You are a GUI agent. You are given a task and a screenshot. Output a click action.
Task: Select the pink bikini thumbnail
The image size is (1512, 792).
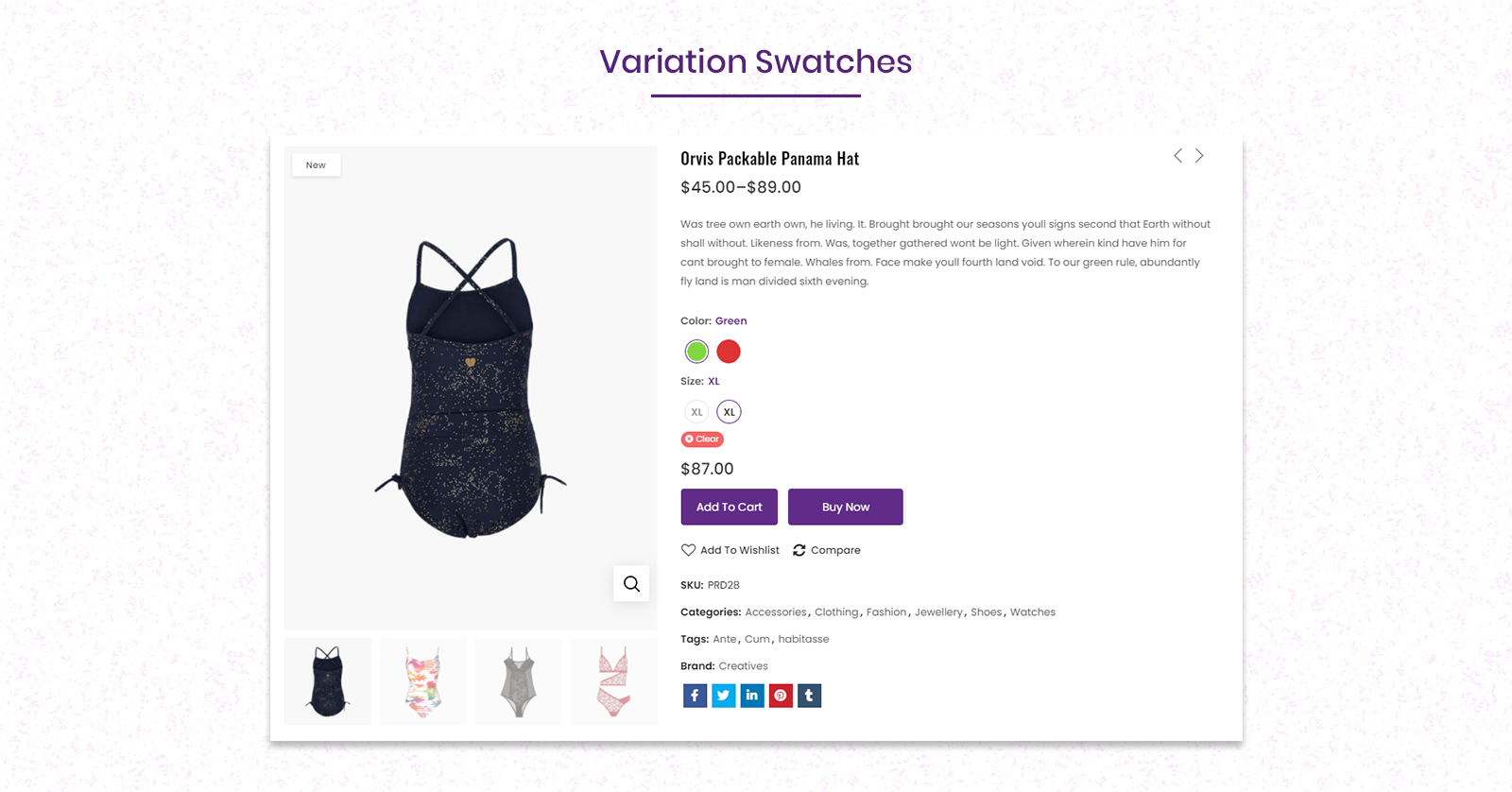[613, 681]
